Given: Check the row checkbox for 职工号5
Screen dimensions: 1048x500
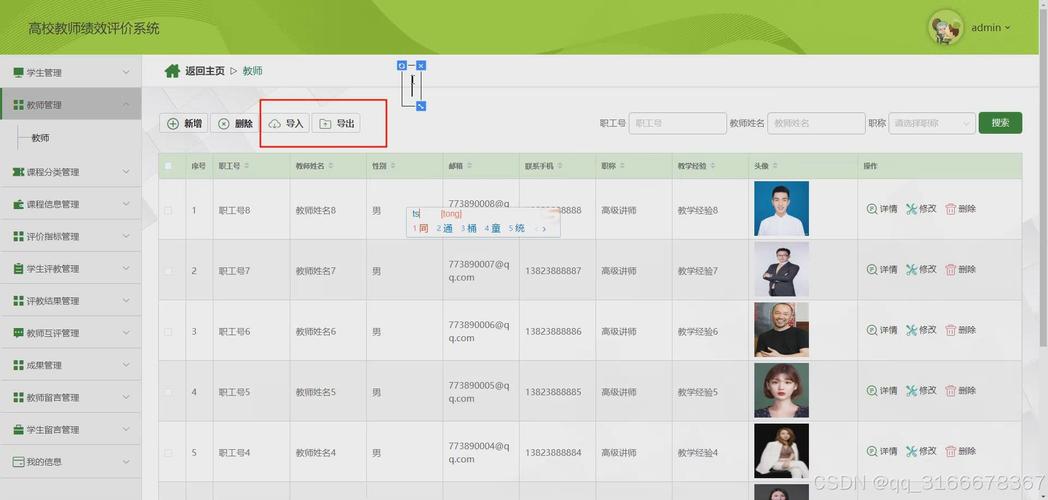Looking at the screenshot, I should click(168, 392).
